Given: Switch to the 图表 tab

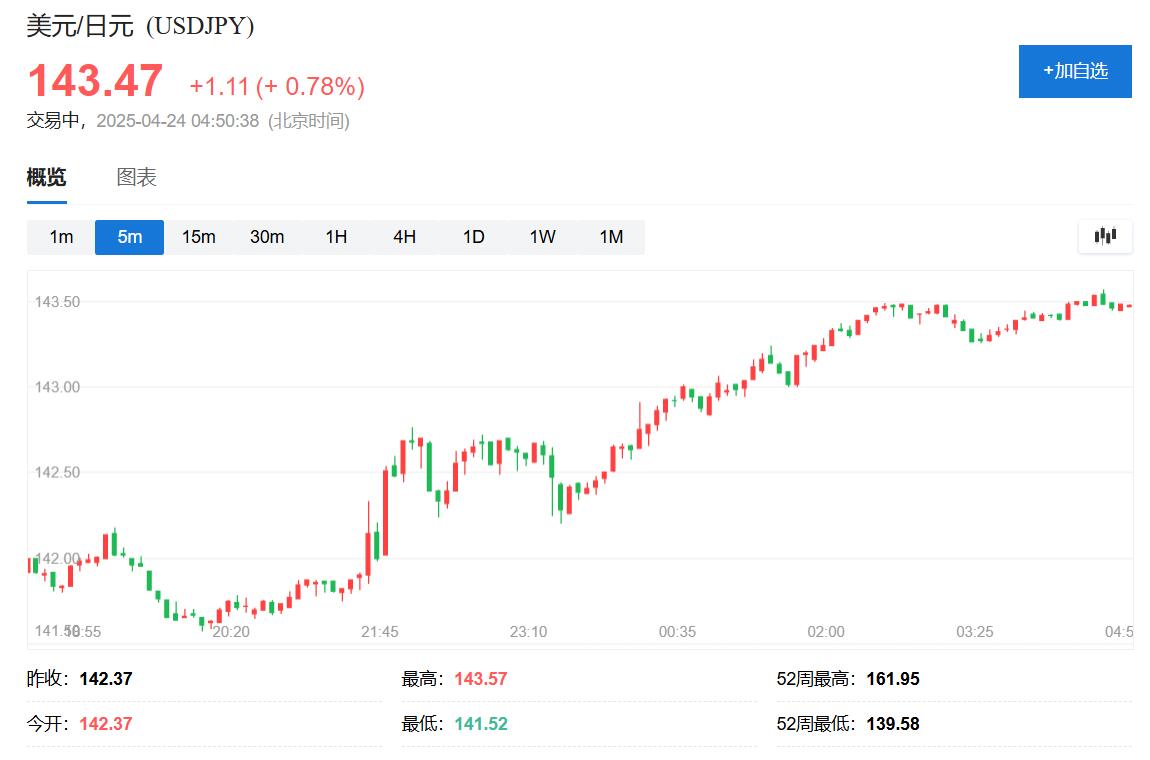Looking at the screenshot, I should pyautogui.click(x=137, y=178).
